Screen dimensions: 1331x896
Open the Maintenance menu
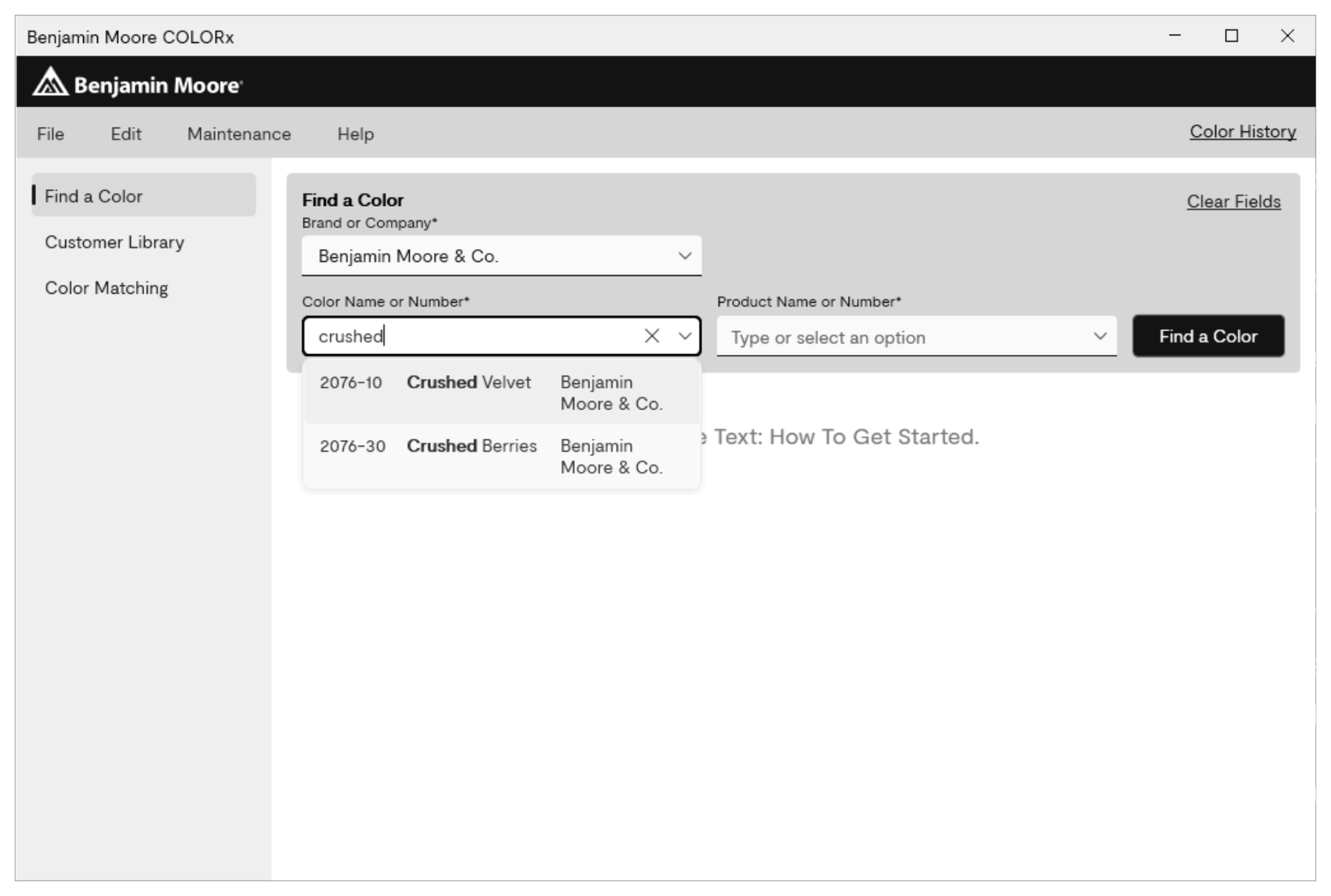tap(238, 134)
